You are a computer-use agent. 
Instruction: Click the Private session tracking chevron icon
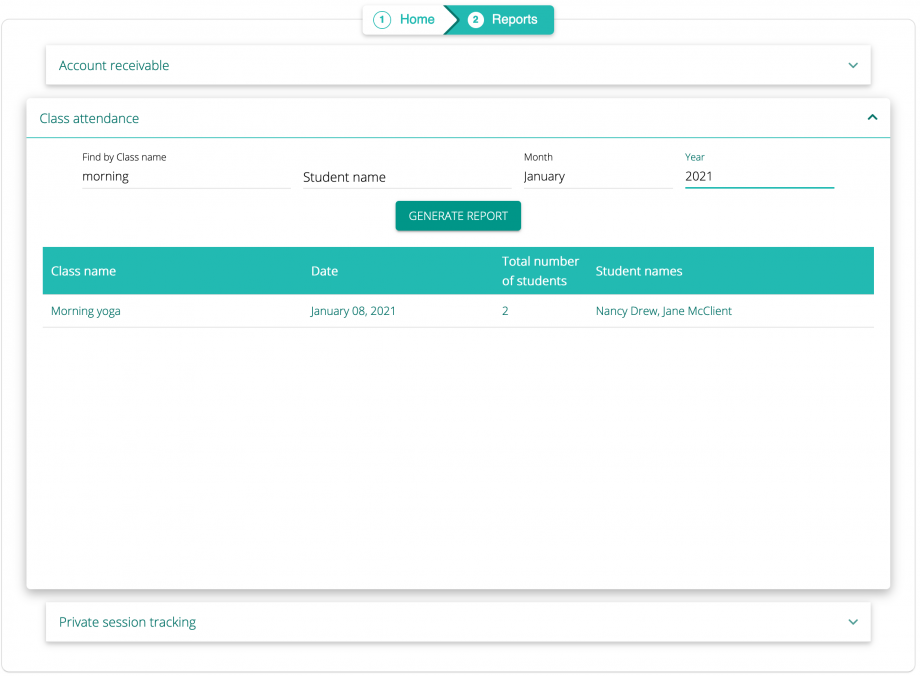click(853, 621)
